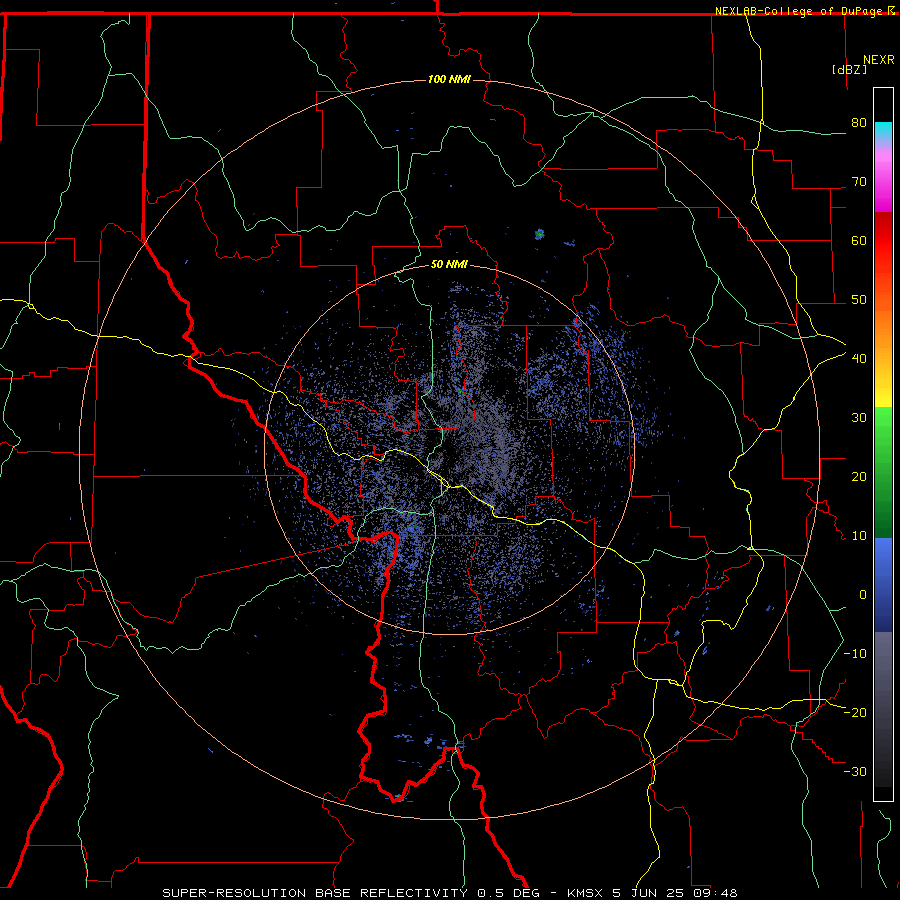Click the "5 JUN 25 09:48" timestamp
Viewport: 900px width, 900px height.
(674, 893)
